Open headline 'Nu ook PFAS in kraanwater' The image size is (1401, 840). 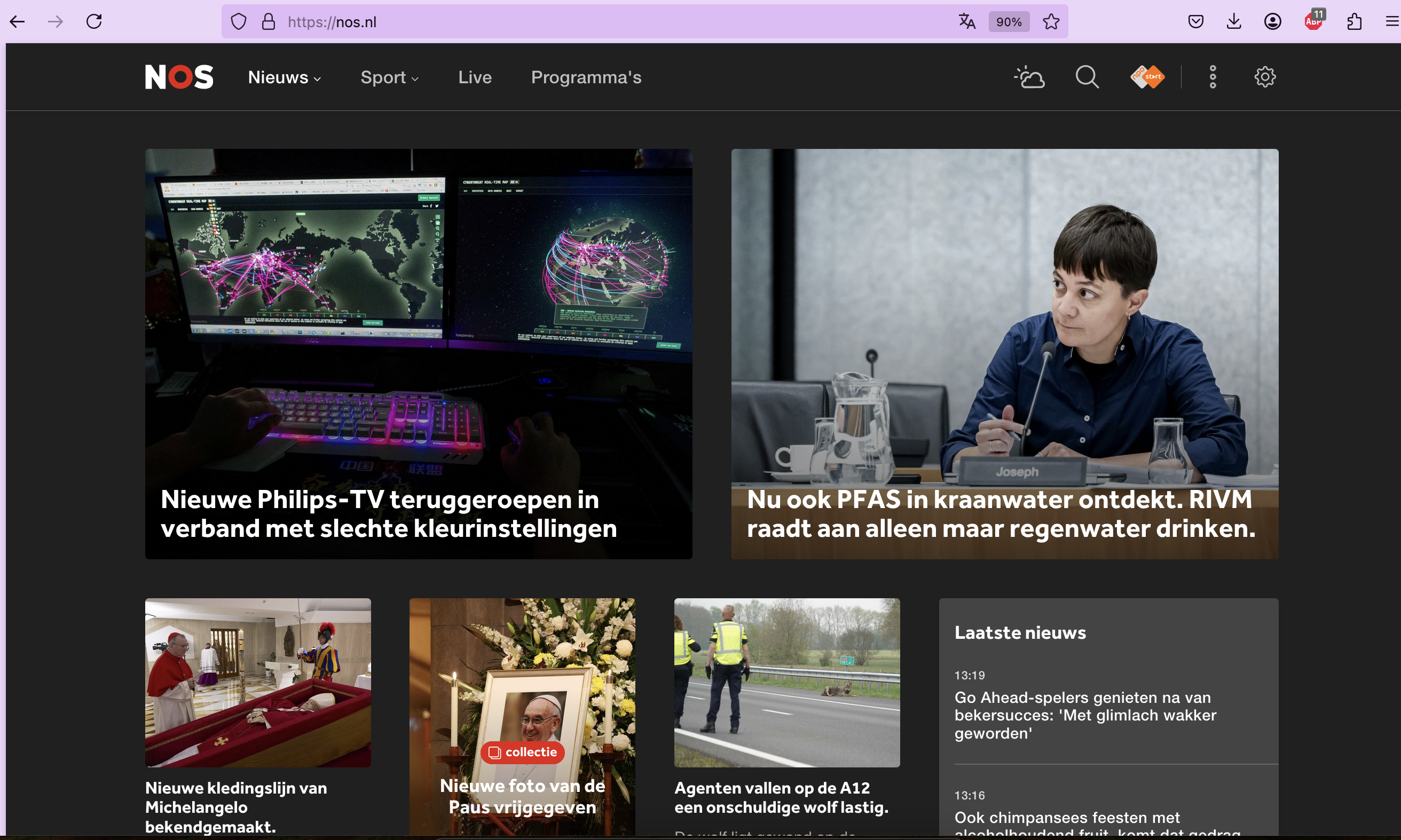(x=1001, y=514)
